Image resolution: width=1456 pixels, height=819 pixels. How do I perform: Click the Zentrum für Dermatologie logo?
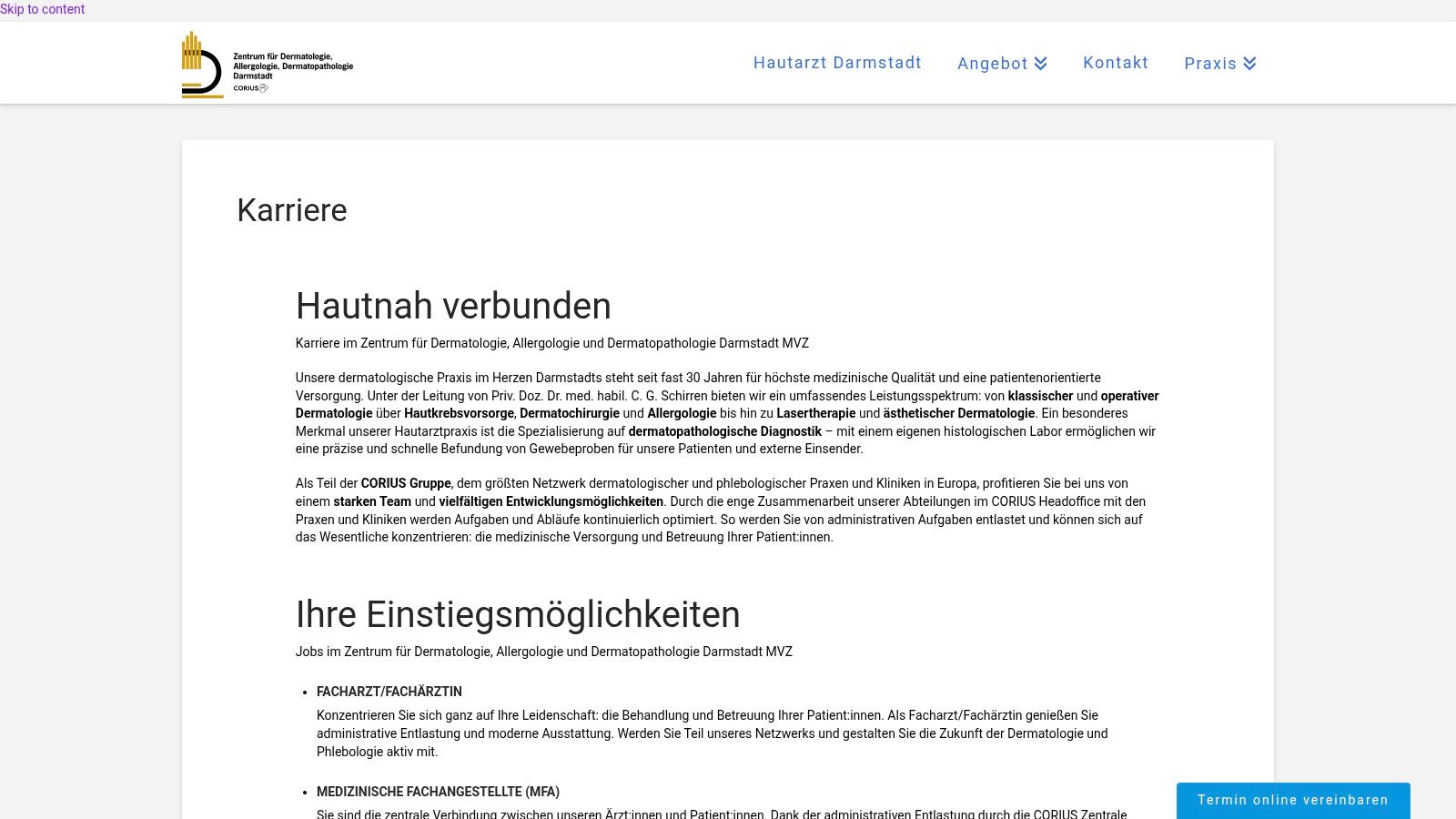[268, 64]
